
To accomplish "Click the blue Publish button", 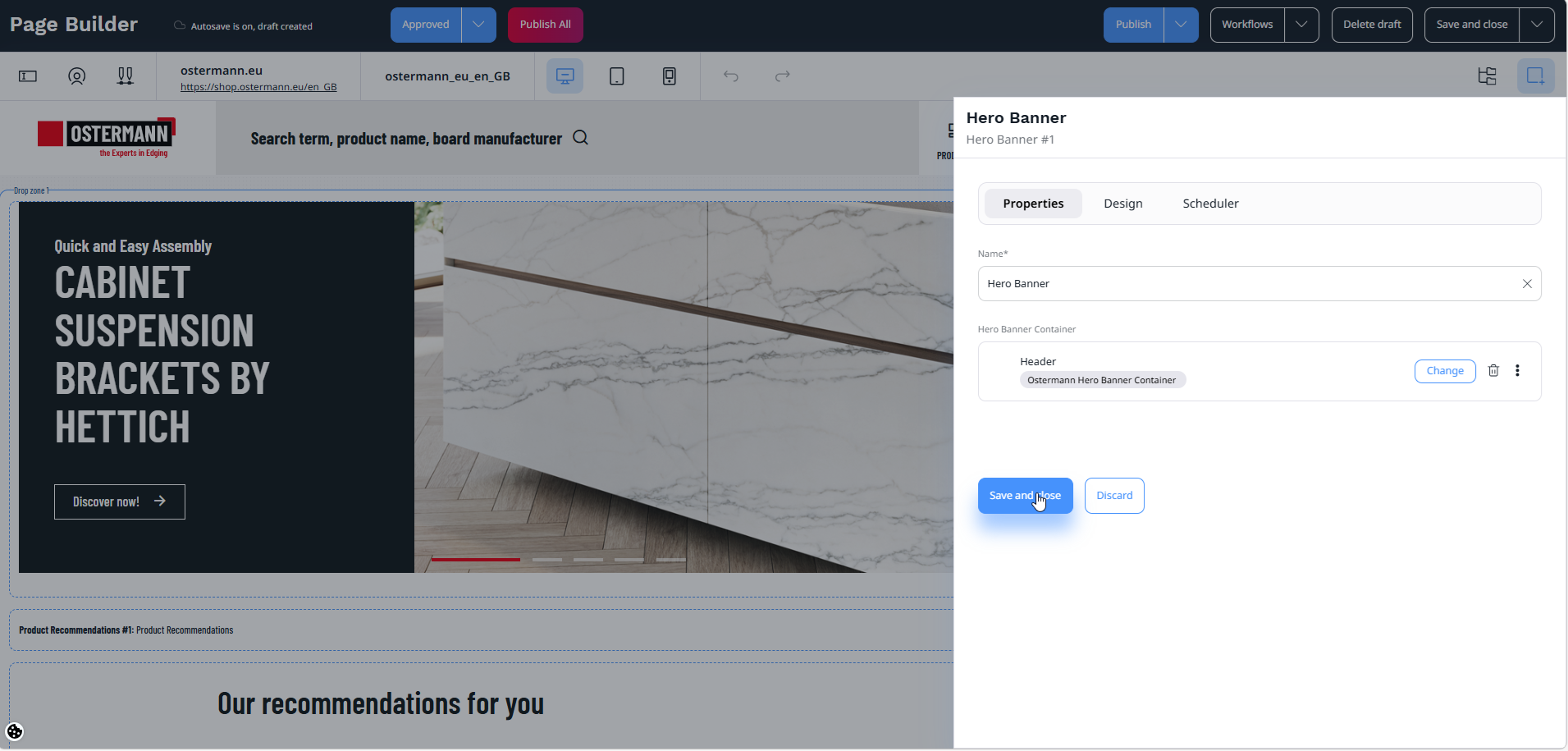I will pos(1133,25).
